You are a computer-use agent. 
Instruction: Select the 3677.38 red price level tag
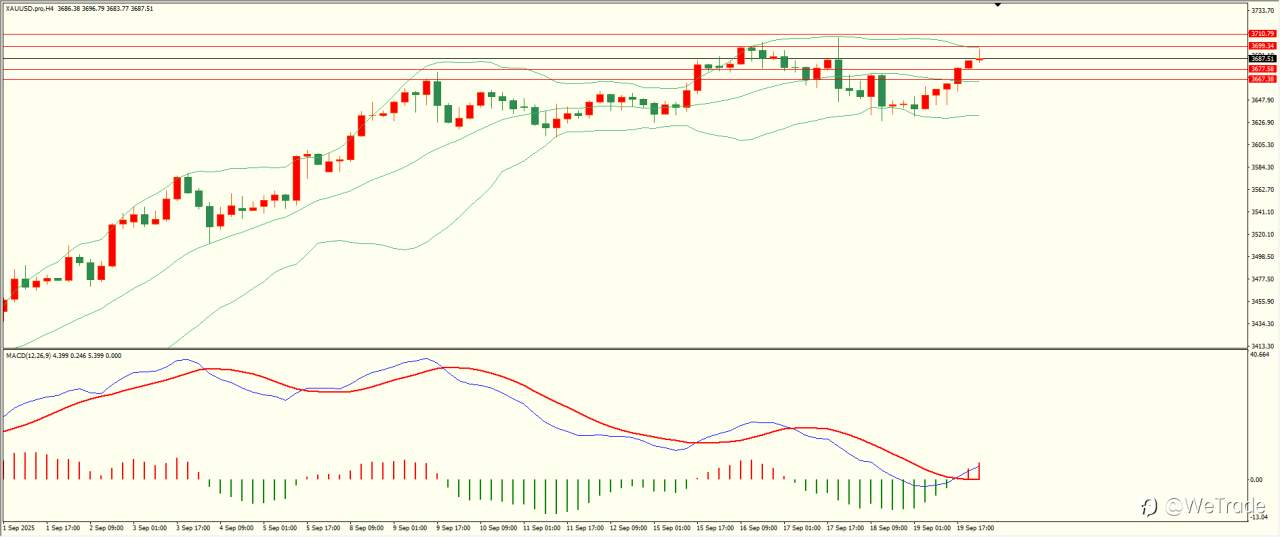[x=1263, y=68]
